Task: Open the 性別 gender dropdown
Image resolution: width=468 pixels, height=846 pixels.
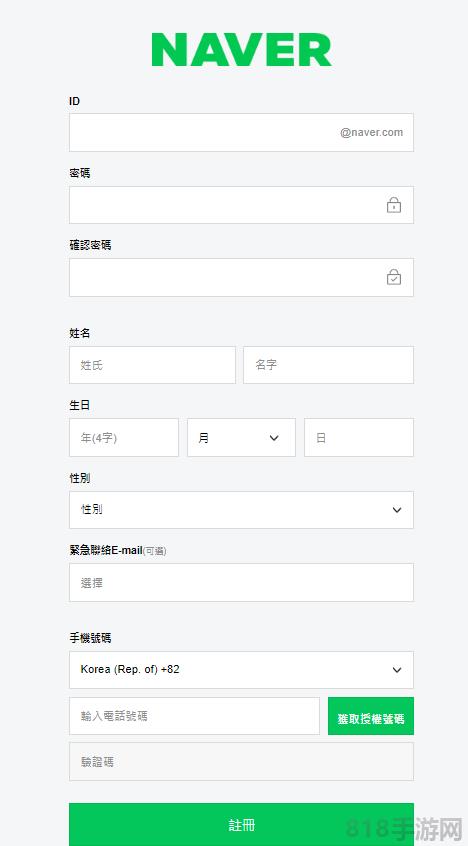Action: [241, 510]
